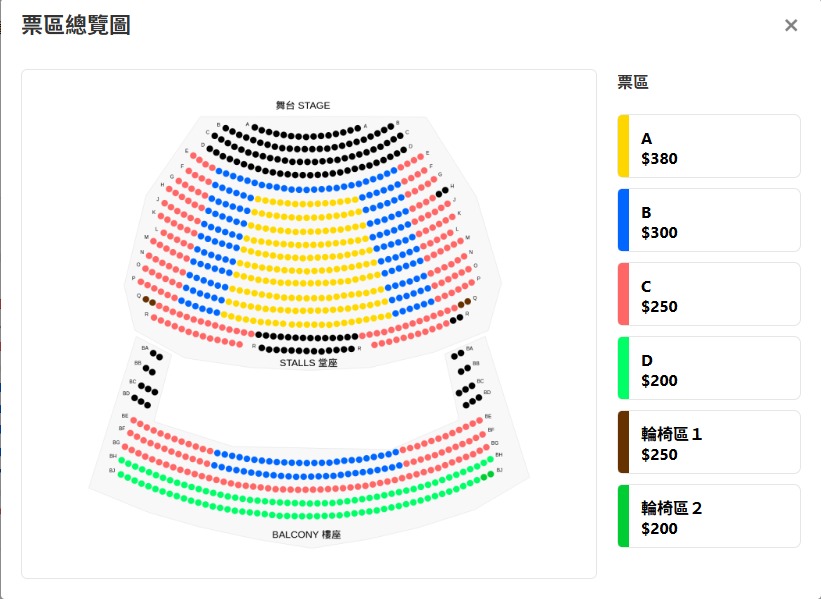This screenshot has height=599, width=821.
Task: Click the brown wheelchair seat on stalls right side
Action: (465, 302)
